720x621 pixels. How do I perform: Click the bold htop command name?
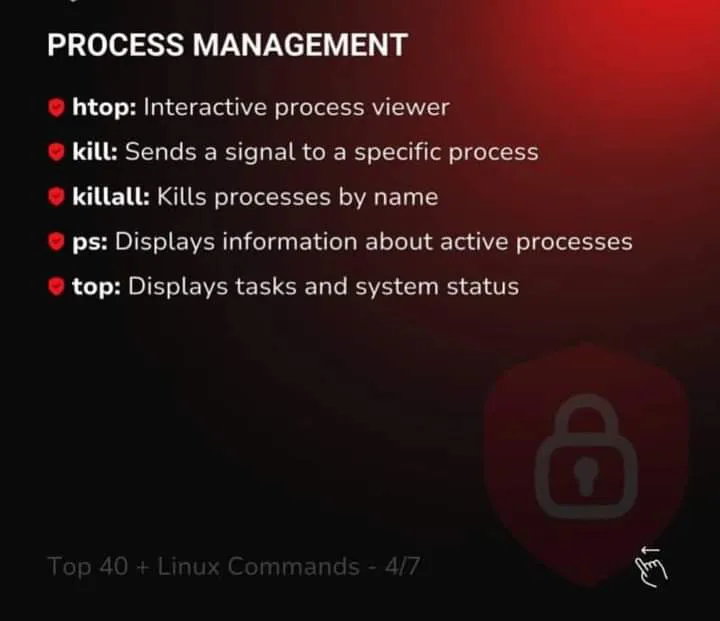[104, 107]
